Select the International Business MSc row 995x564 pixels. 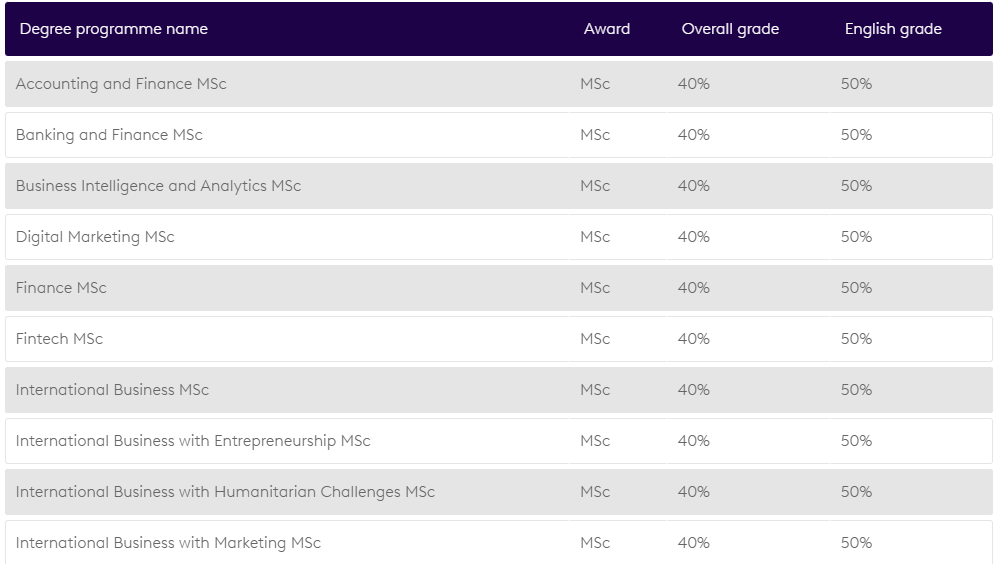click(112, 390)
